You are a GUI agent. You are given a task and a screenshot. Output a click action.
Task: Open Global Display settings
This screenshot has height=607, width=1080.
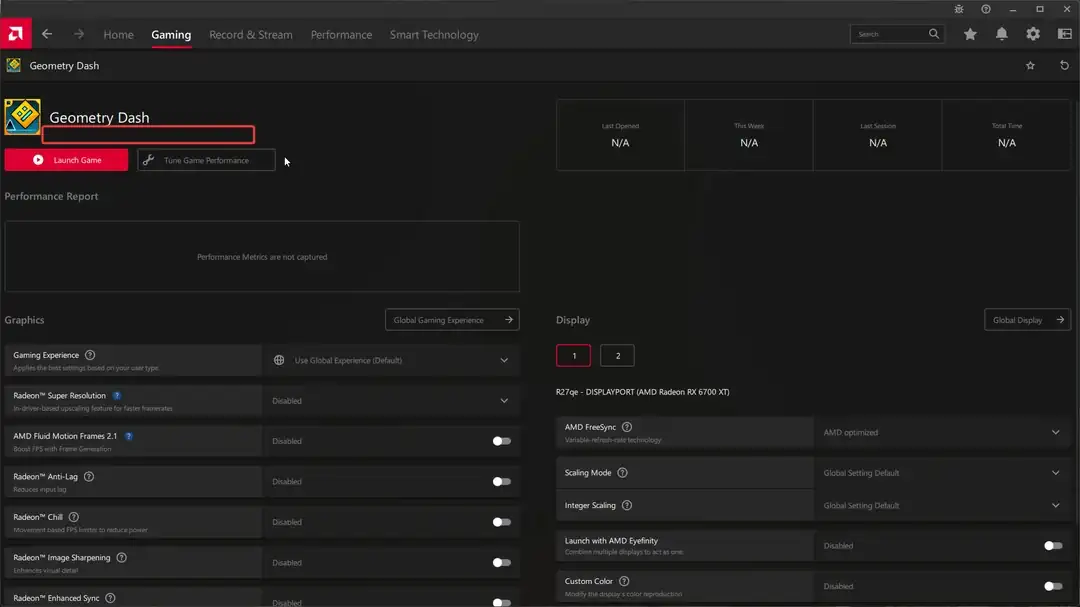tap(1027, 320)
